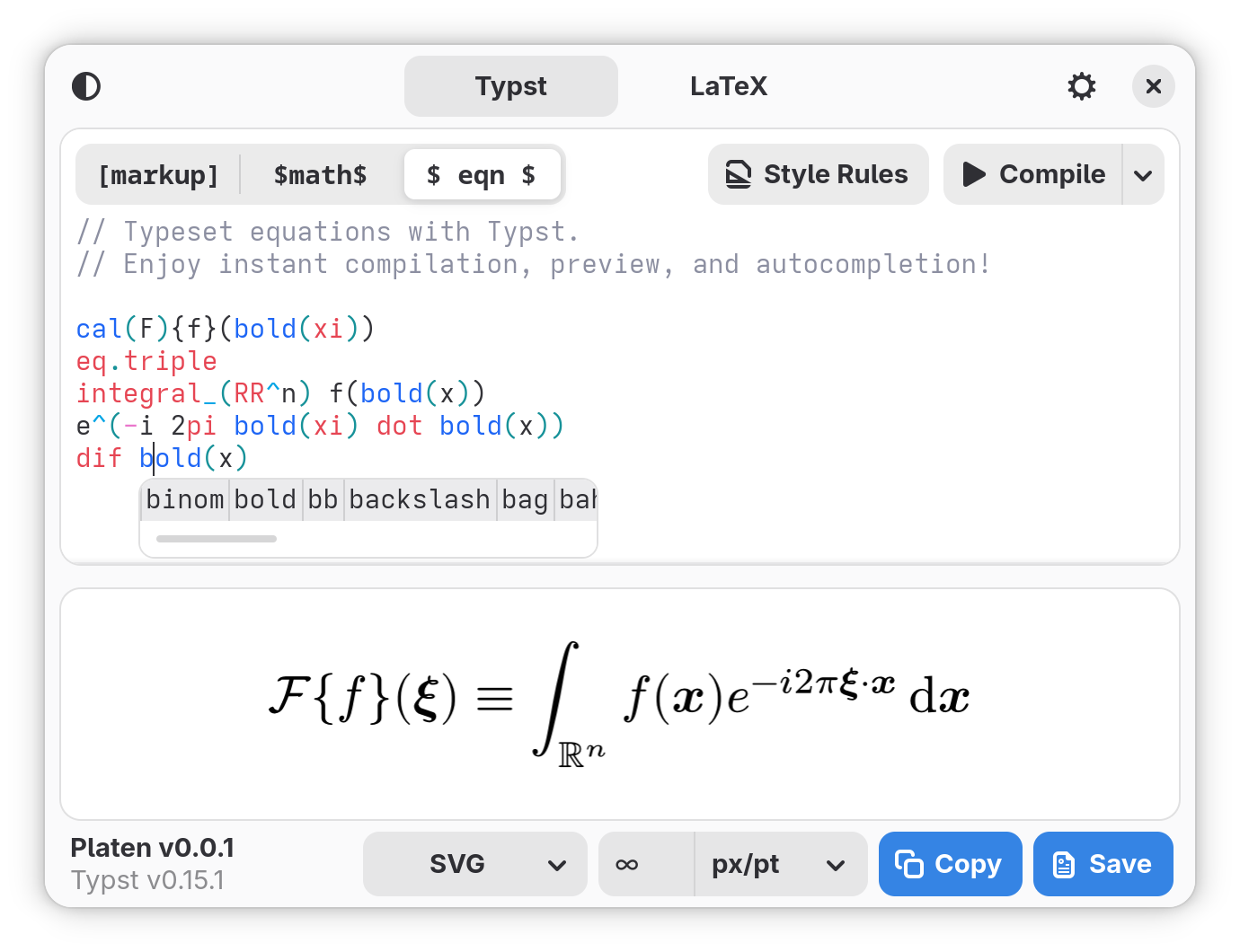Select [markup] input mode
Screen dimensions: 1240x952
pos(158,174)
